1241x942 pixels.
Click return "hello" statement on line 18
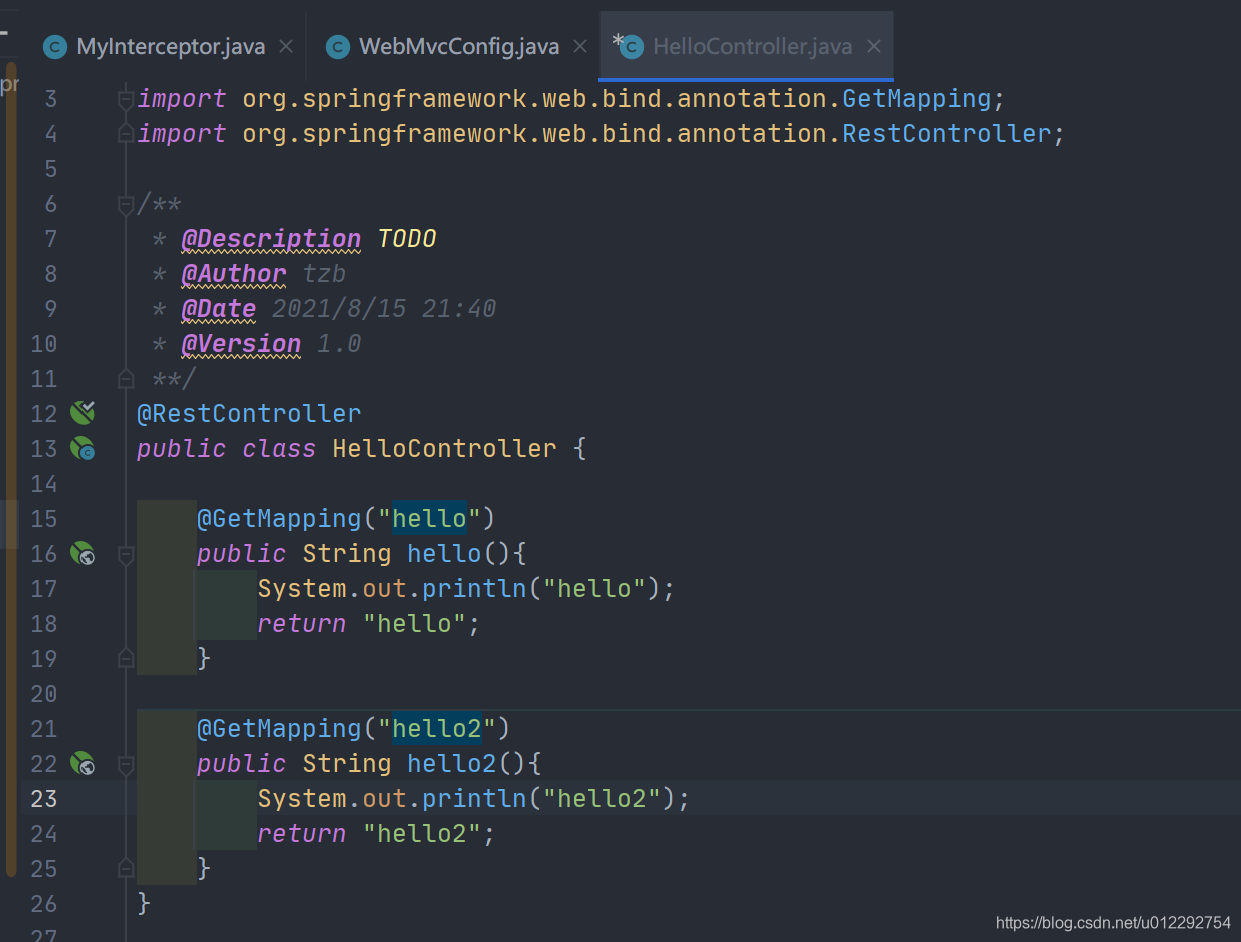click(369, 623)
